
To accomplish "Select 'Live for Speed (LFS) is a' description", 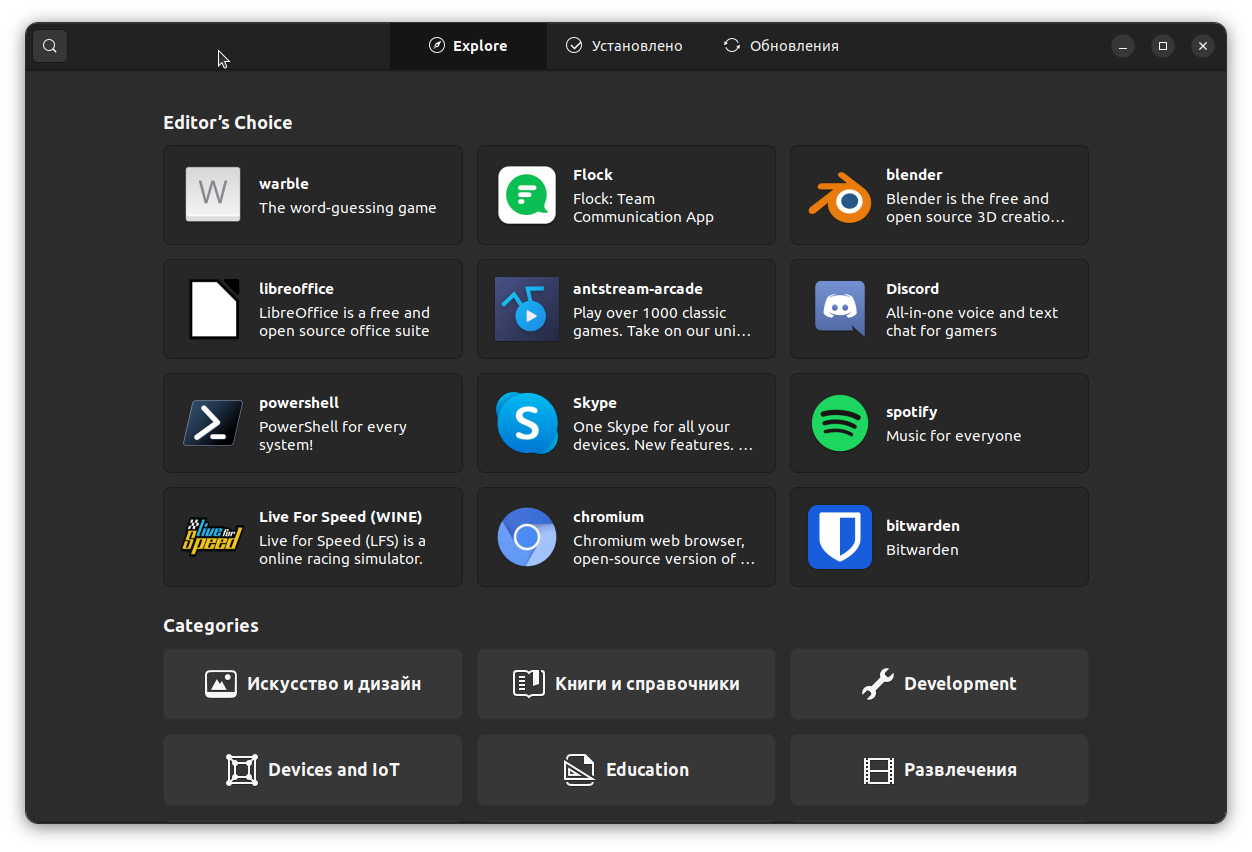I will [x=342, y=541].
